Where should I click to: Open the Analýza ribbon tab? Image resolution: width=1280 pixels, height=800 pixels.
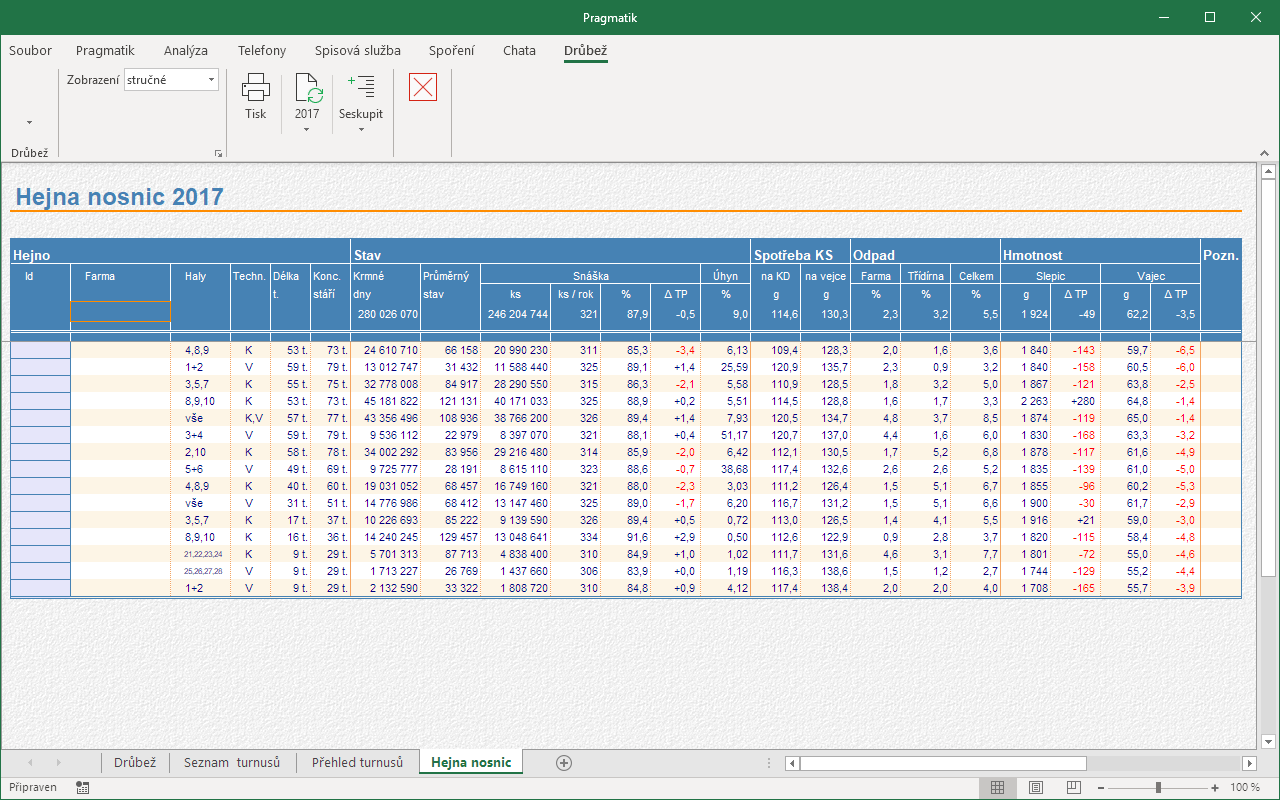tap(186, 50)
